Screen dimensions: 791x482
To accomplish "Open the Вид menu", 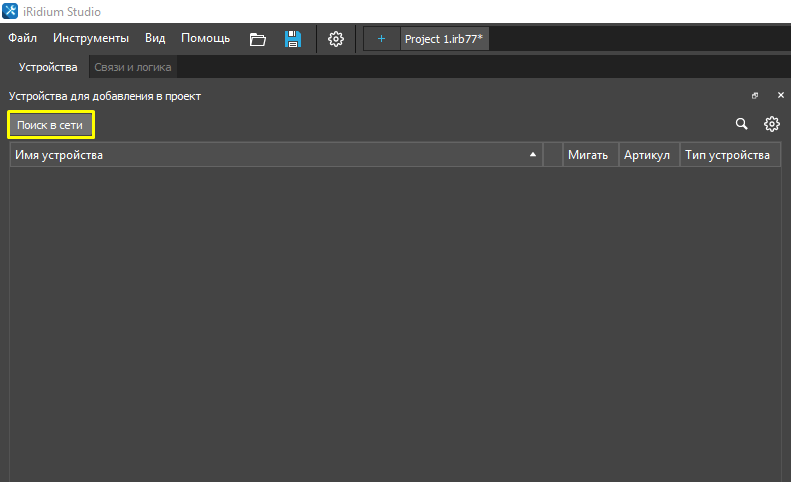I will pos(155,39).
